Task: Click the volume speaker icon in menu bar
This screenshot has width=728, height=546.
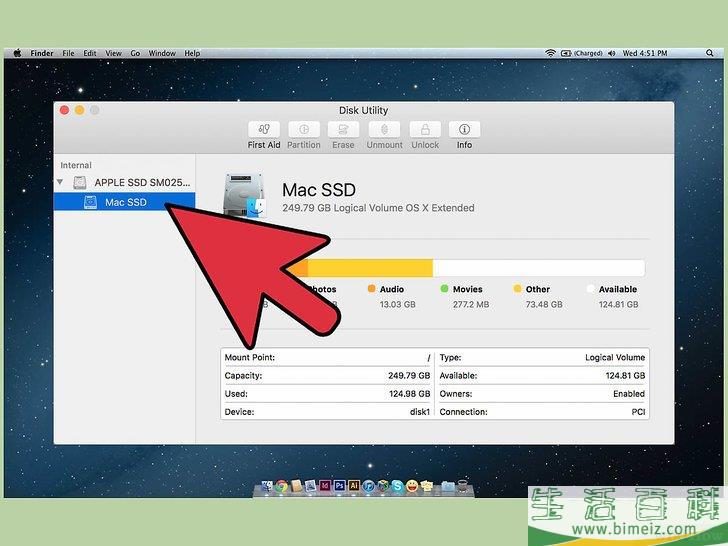Action: click(611, 53)
